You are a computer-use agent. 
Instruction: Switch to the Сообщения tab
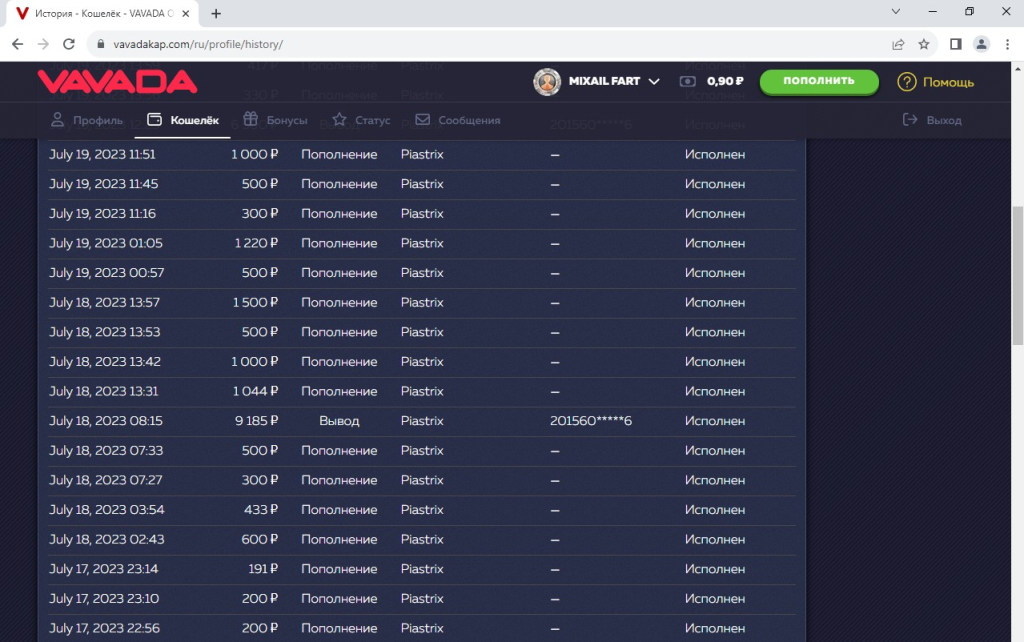click(458, 120)
